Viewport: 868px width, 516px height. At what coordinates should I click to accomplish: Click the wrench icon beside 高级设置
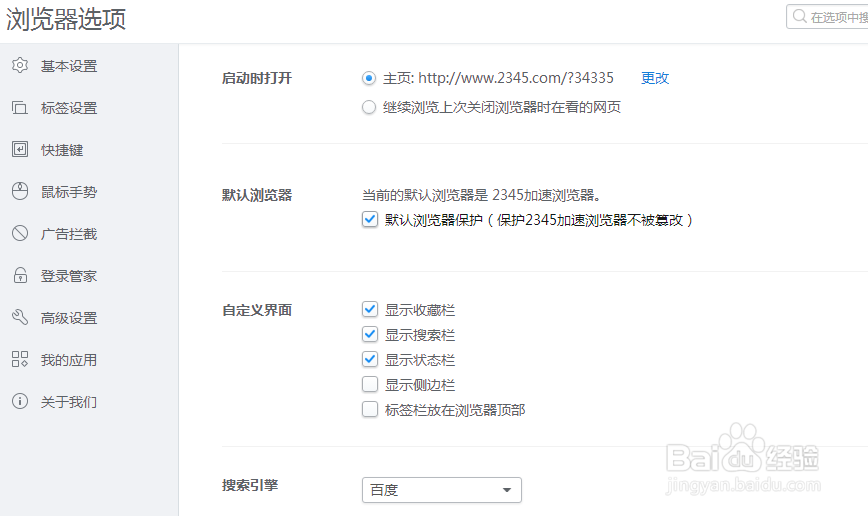pos(20,317)
